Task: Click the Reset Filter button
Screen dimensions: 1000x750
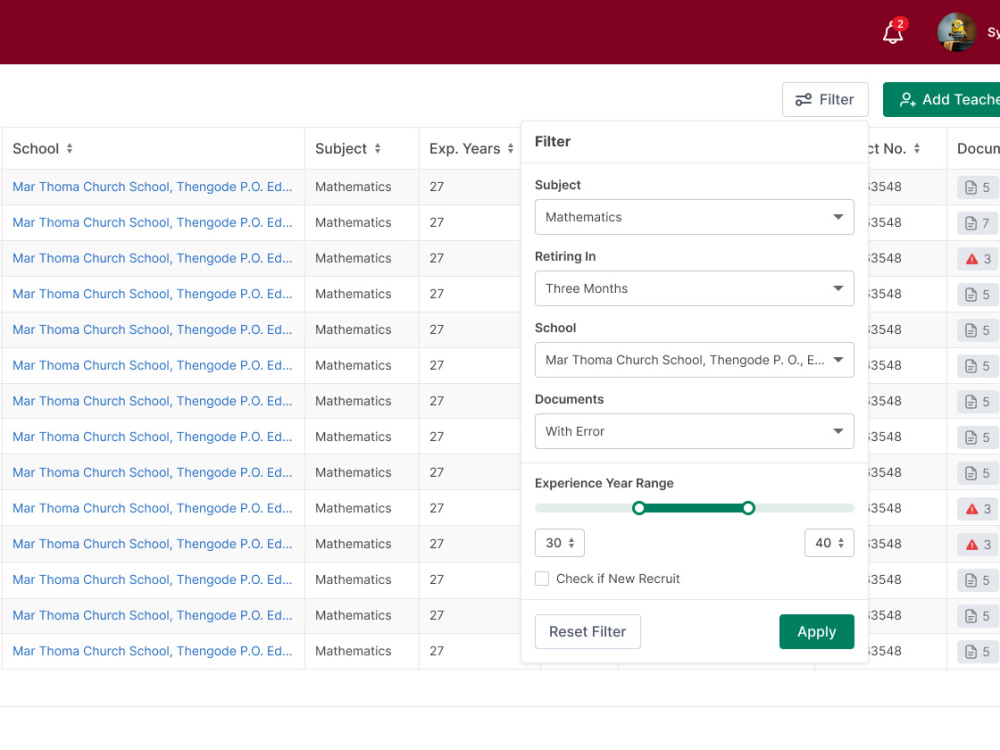Action: tap(587, 631)
